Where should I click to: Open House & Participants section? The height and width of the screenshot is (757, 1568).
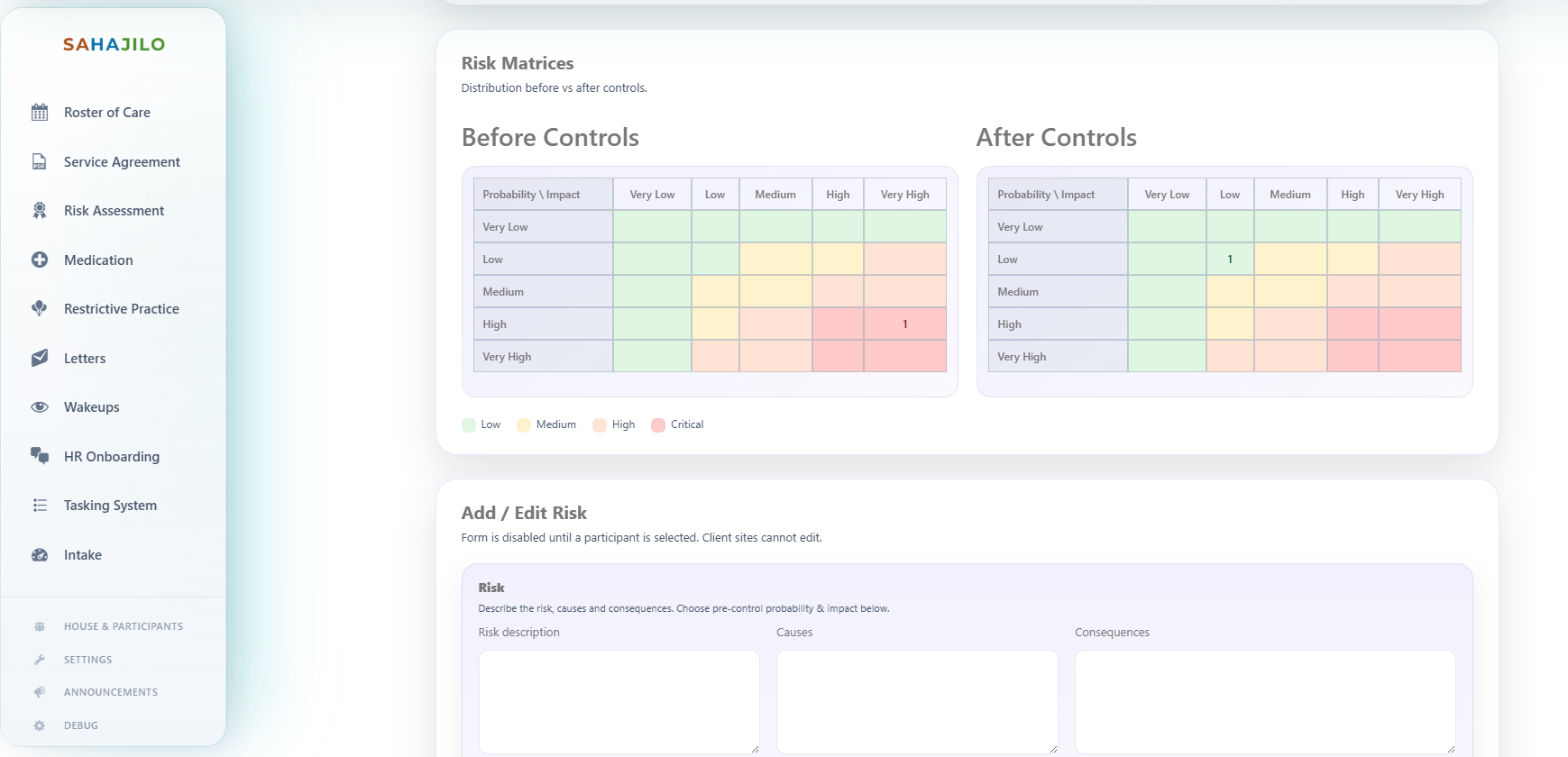123,626
